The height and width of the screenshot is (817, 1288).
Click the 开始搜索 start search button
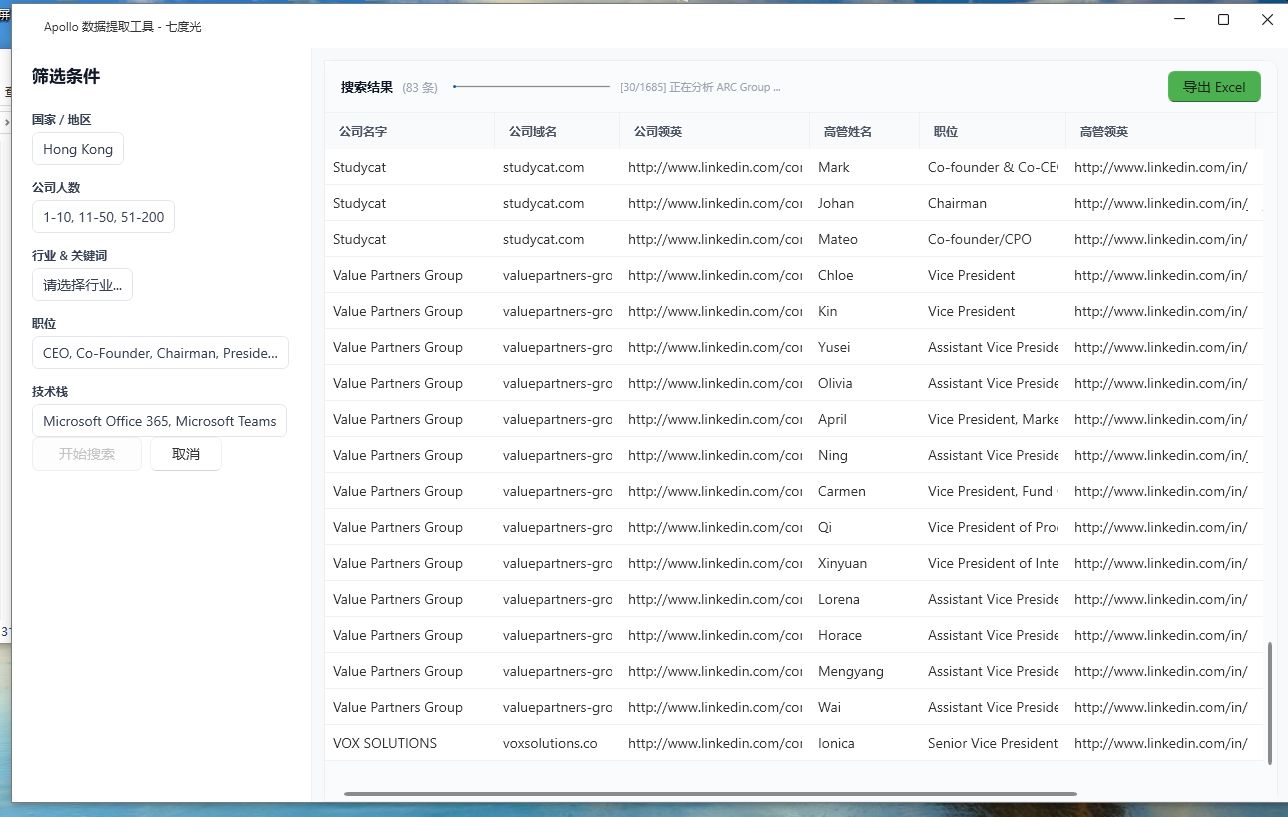[87, 454]
